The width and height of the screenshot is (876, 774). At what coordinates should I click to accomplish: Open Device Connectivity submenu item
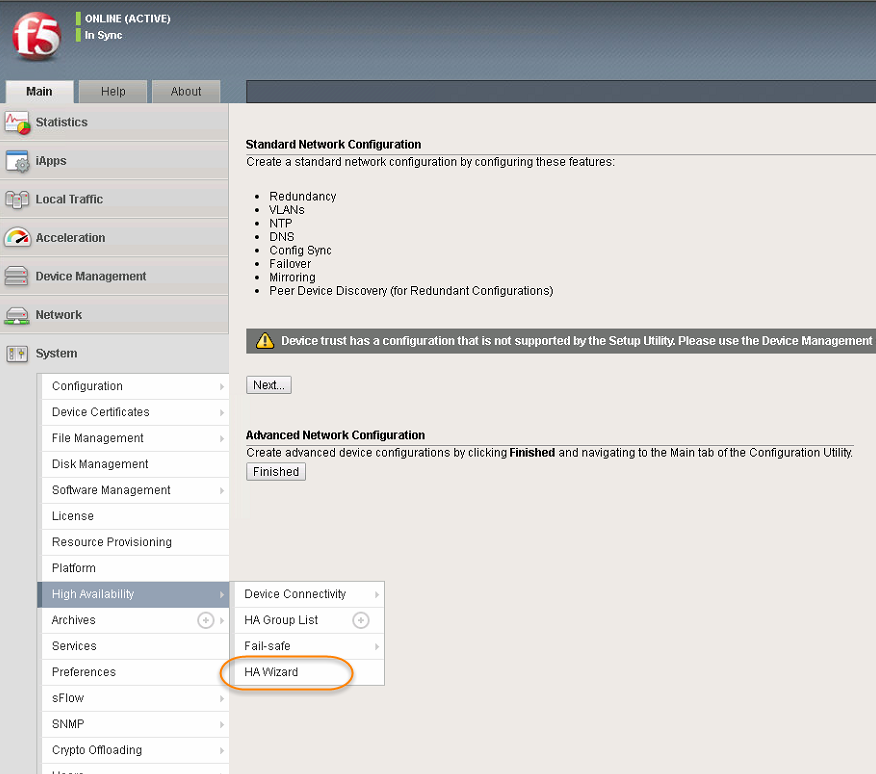307,594
